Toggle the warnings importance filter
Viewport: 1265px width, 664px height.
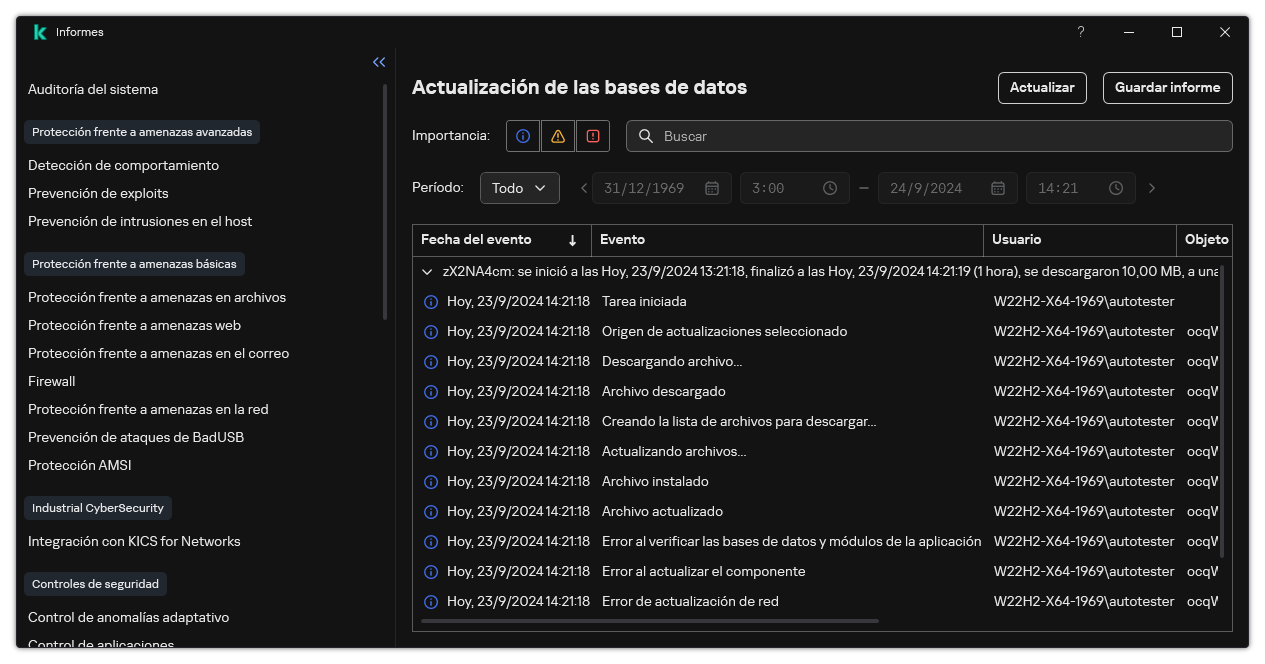click(557, 136)
